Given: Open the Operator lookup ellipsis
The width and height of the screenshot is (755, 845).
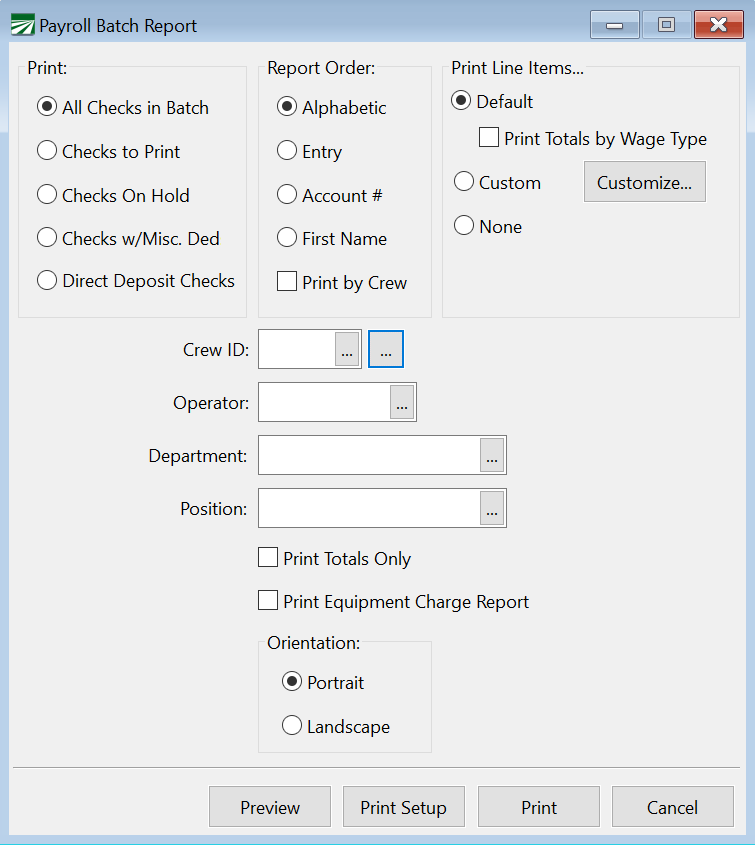Looking at the screenshot, I should click(402, 402).
